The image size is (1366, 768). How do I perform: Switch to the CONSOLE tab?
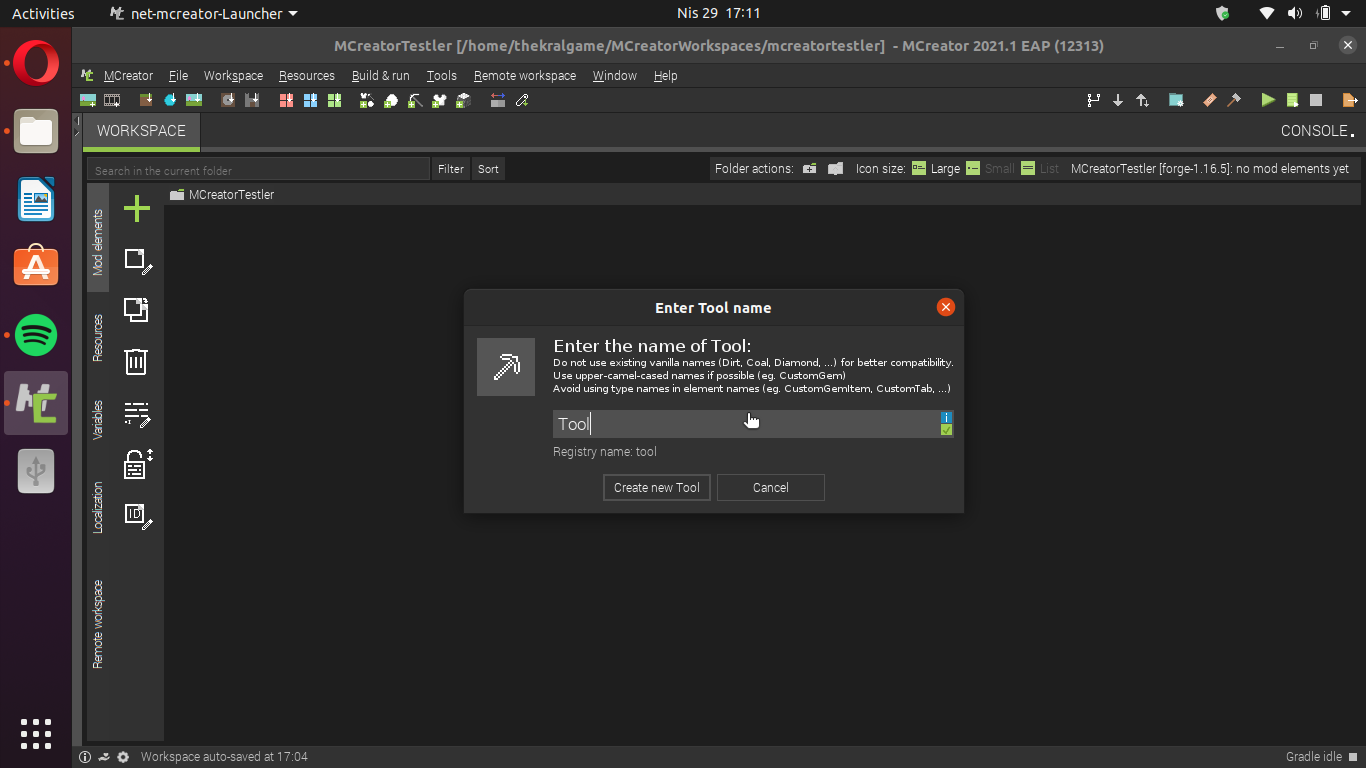[x=1318, y=131]
